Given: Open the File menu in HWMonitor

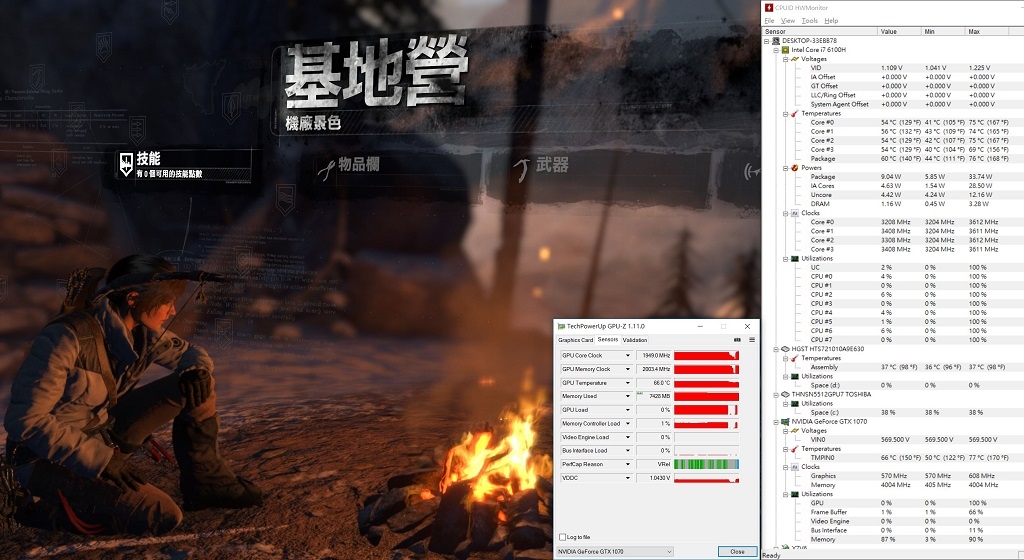Looking at the screenshot, I should [769, 21].
